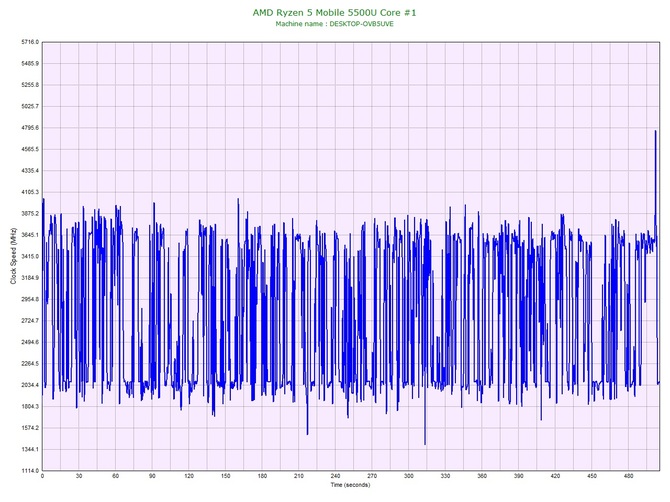The width and height of the screenshot is (670, 502).
Task: Click the 2724.7 y-axis value
Action: click(30, 320)
